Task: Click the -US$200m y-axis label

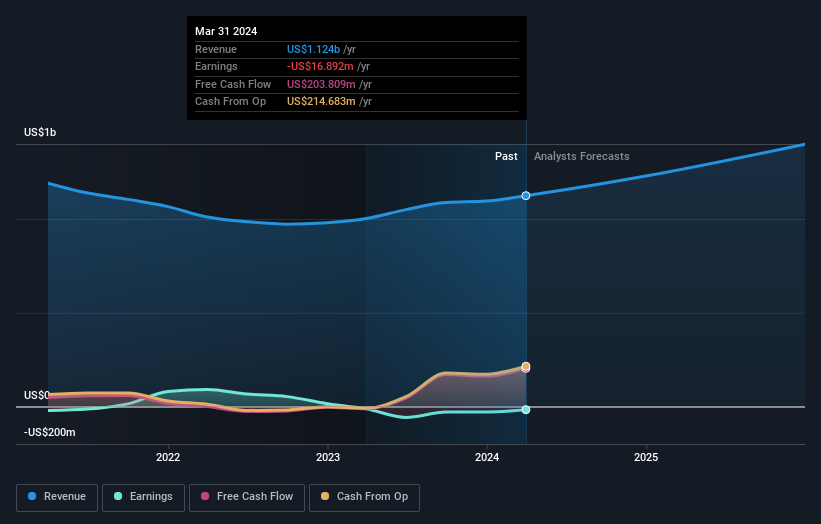Action: (50, 432)
